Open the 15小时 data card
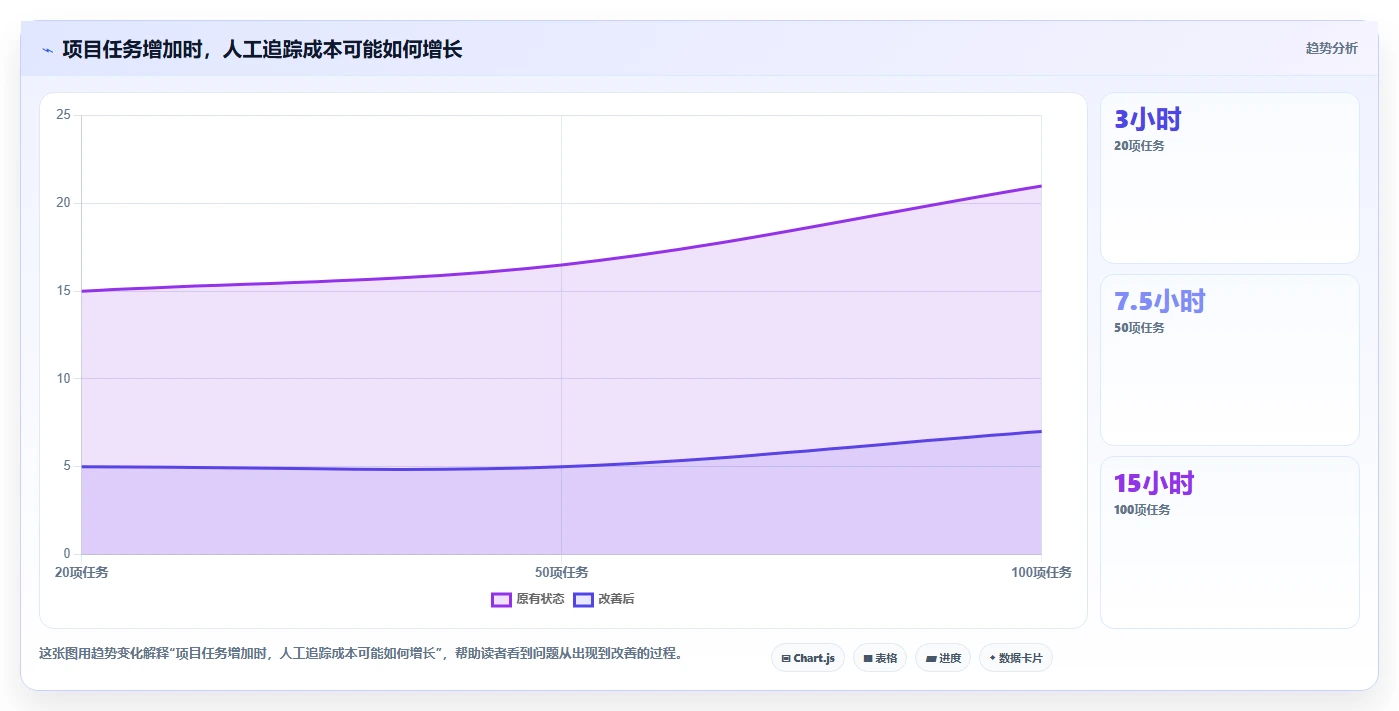 (x=1230, y=542)
